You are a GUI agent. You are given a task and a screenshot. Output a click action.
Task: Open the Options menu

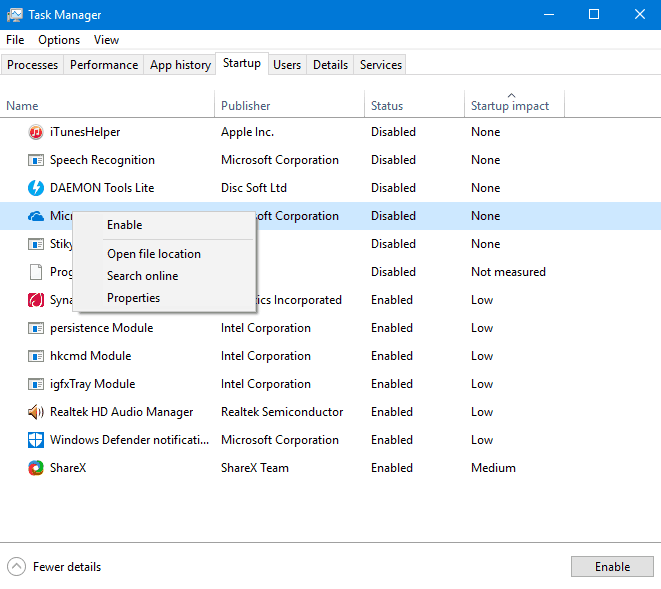59,40
